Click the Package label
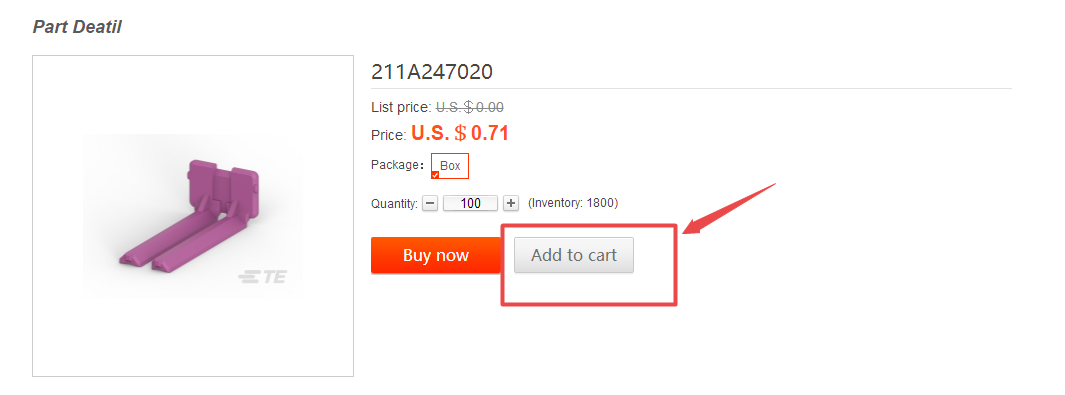The height and width of the screenshot is (395, 1065). 397,165
